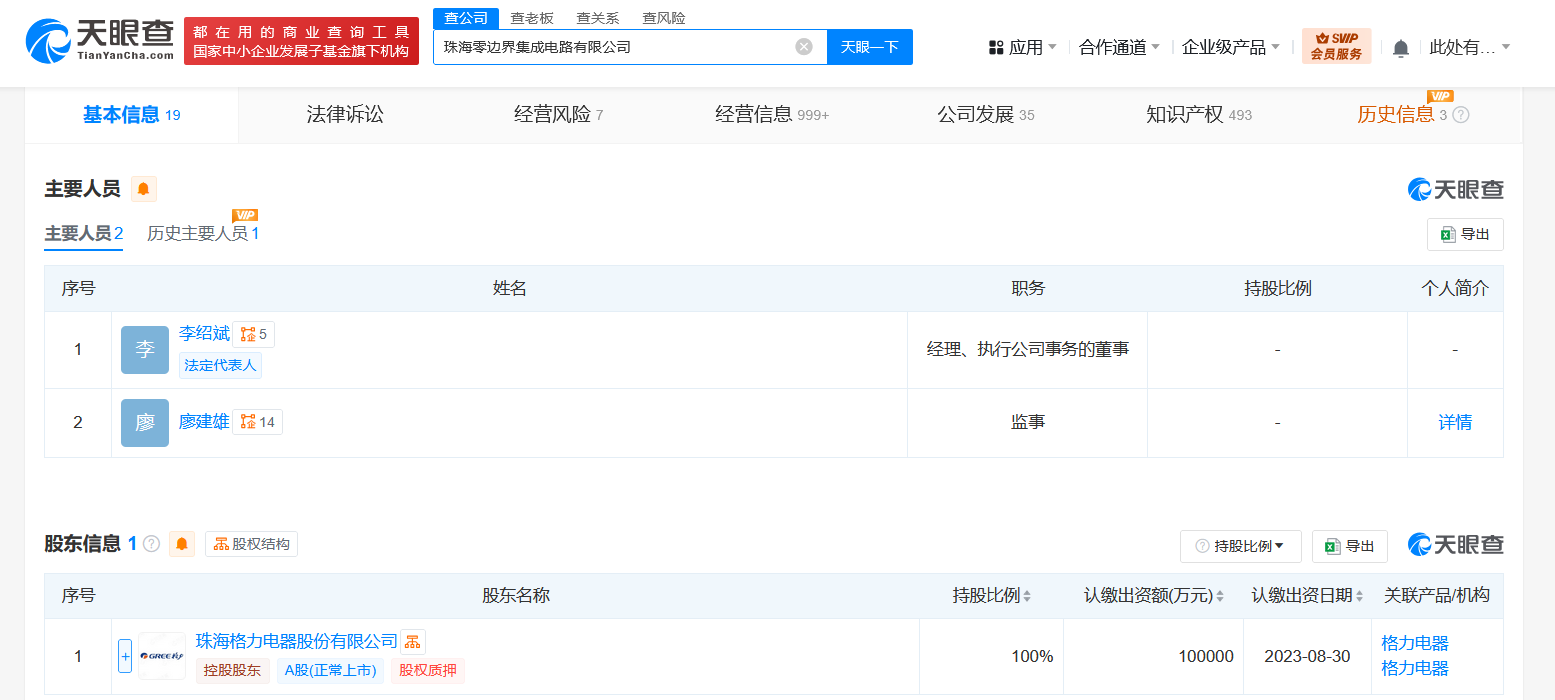
Task: Open relation graph icon next to 廖建雄
Action: 257,422
